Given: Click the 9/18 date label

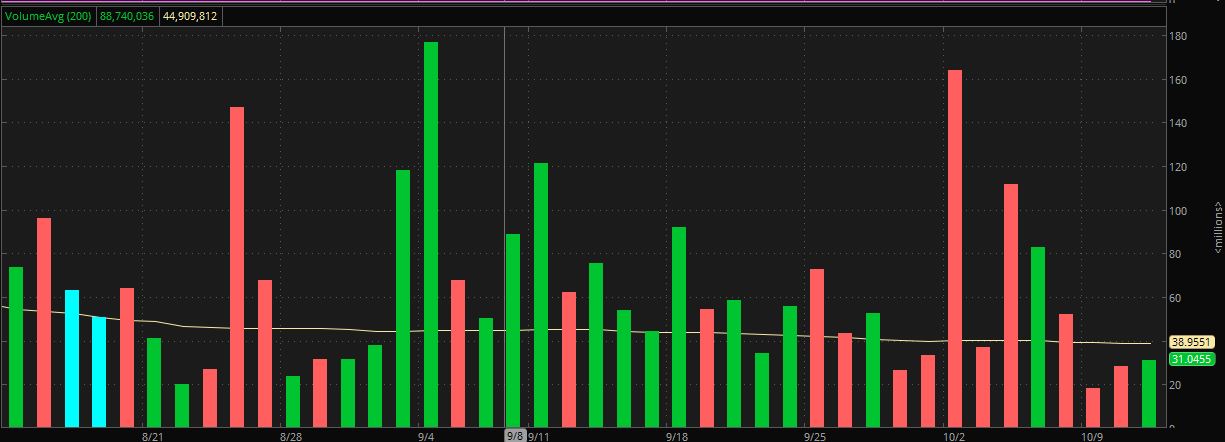Looking at the screenshot, I should 677,436.
